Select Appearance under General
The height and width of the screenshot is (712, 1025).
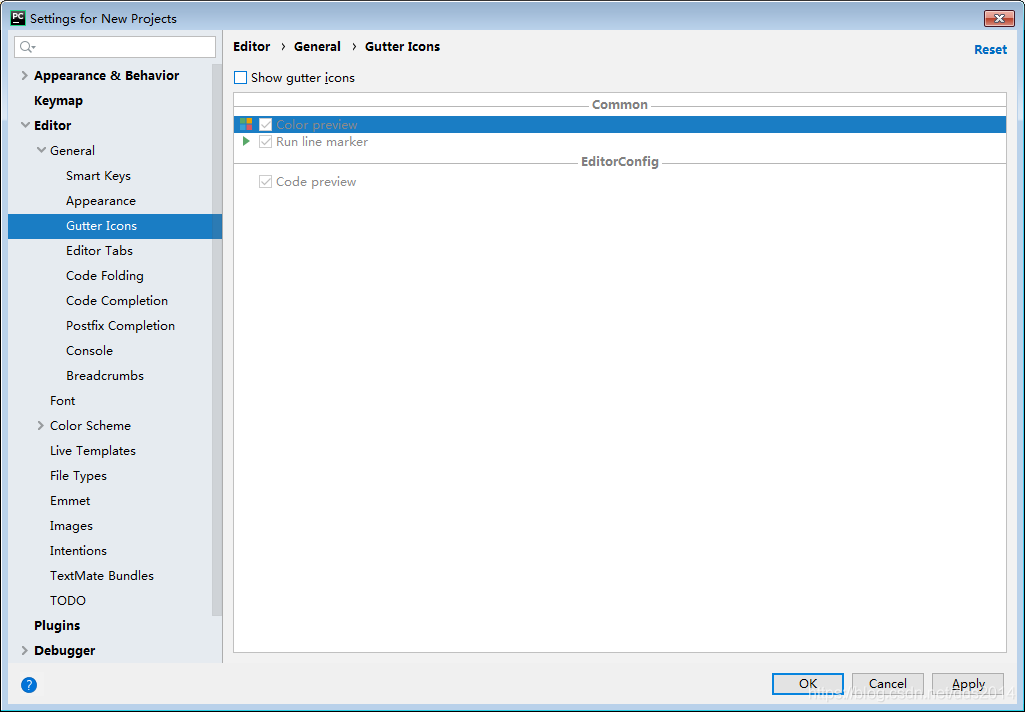[x=101, y=201]
